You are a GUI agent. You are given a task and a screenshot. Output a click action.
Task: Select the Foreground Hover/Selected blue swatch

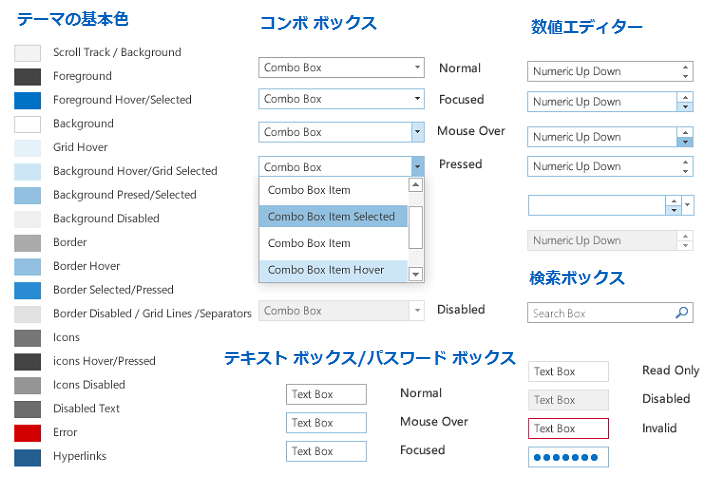pos(28,100)
